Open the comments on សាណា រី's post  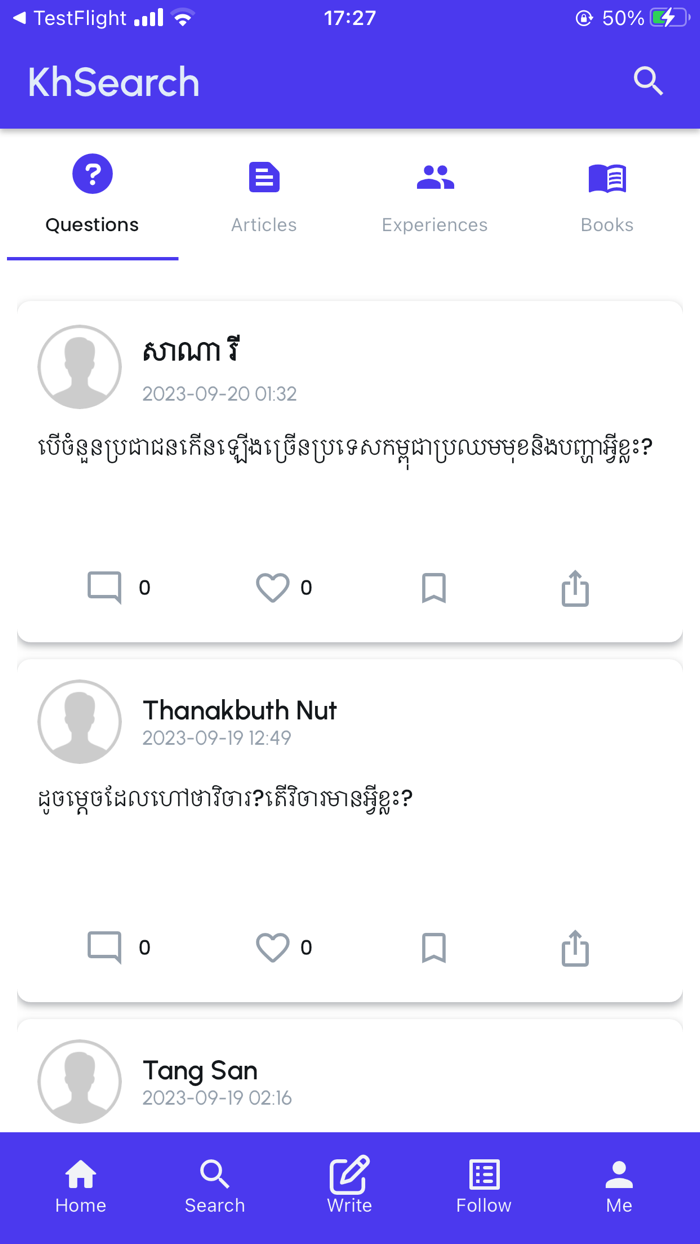click(x=104, y=588)
